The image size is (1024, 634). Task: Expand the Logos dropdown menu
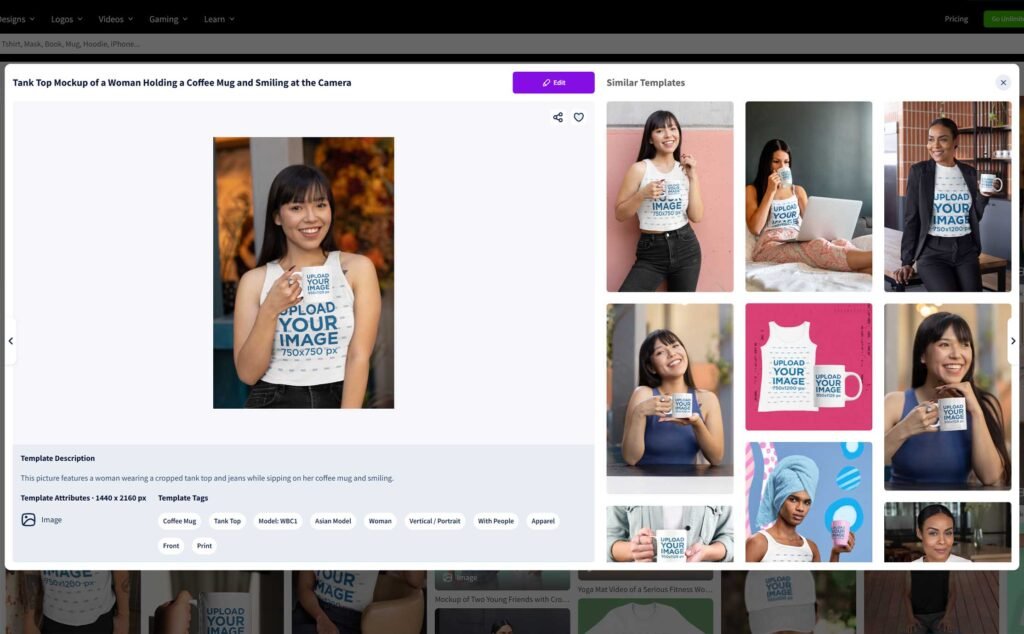(67, 19)
